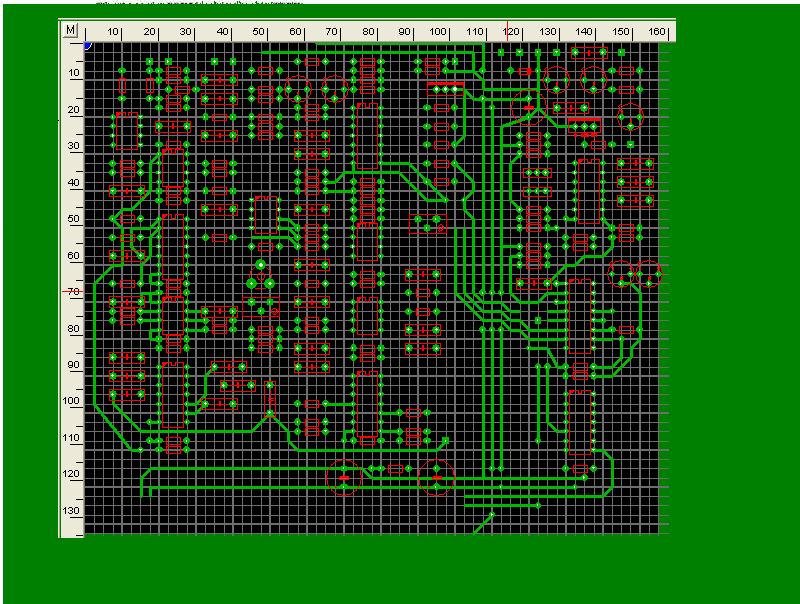Click label 10 on the horizontal ruler
The image size is (800, 604).
pyautogui.click(x=113, y=32)
